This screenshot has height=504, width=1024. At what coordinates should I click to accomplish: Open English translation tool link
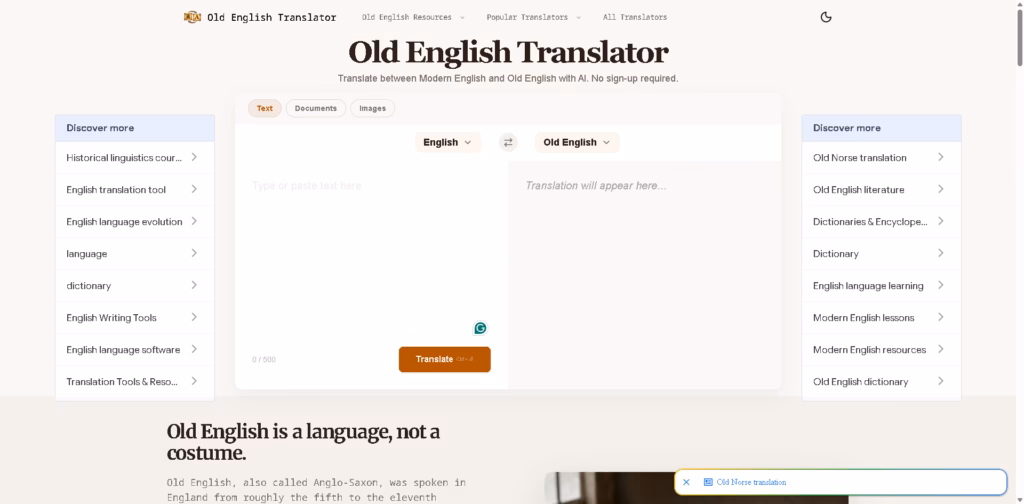[x=116, y=189]
